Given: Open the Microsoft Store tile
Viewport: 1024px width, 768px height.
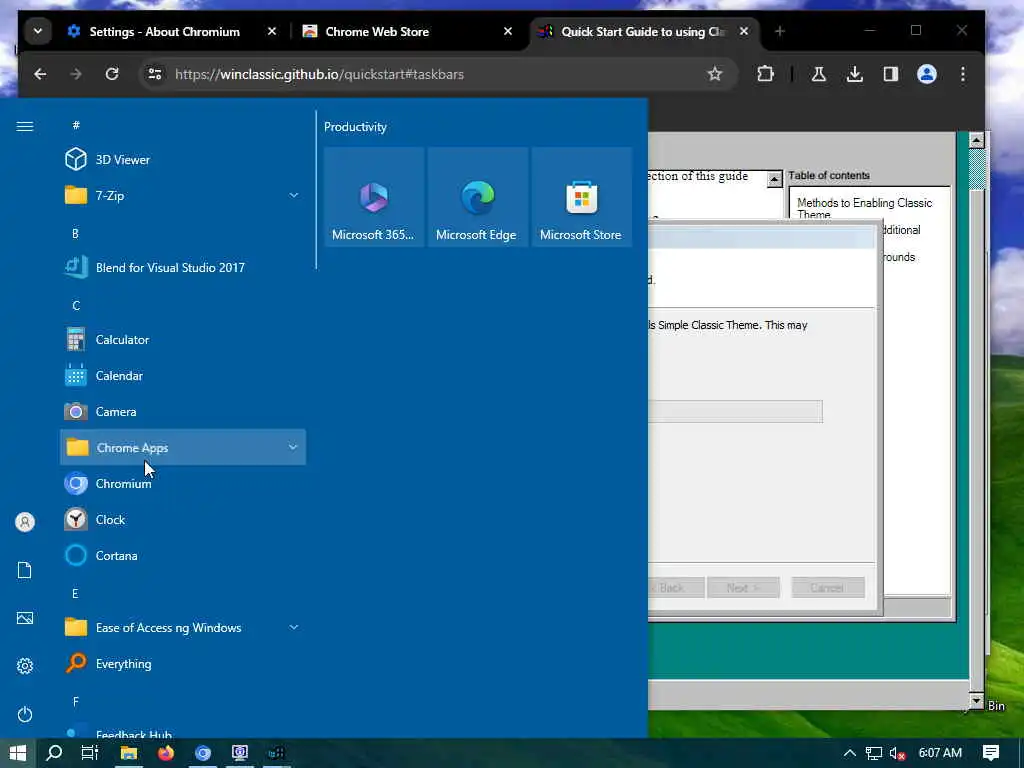Looking at the screenshot, I should (581, 197).
